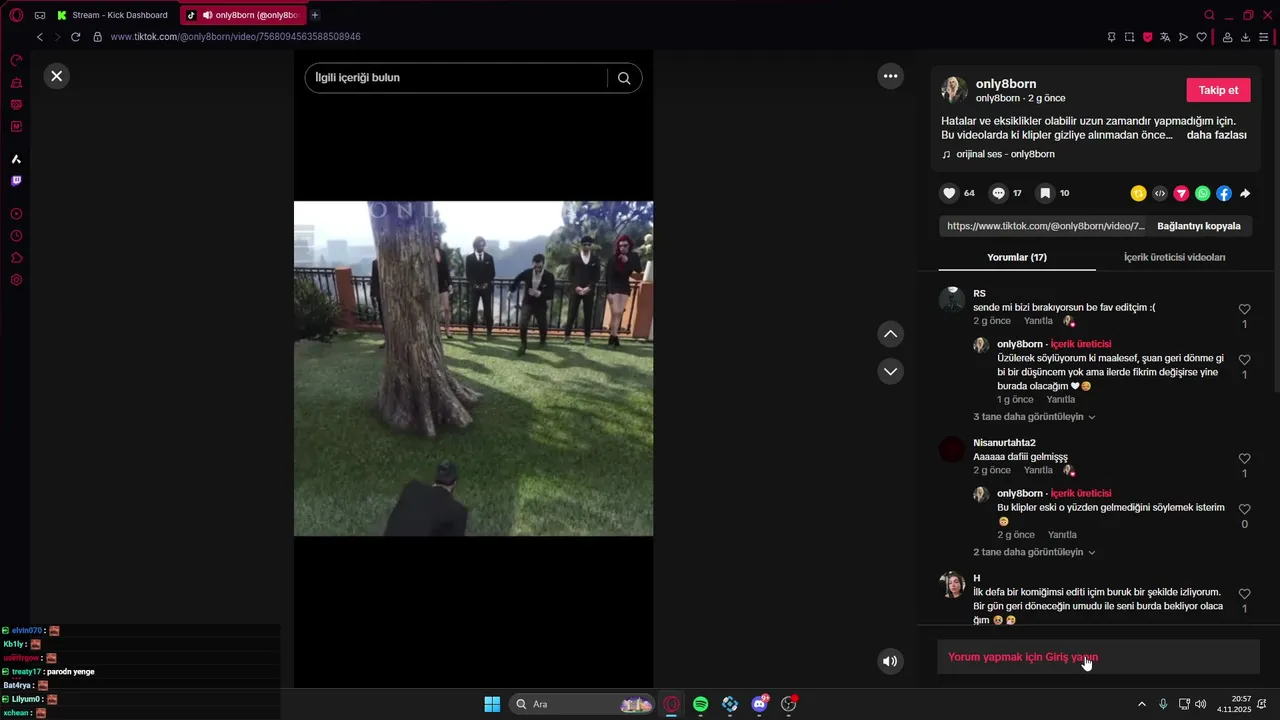Share the video on Facebook
1280x720 pixels.
[1224, 194]
